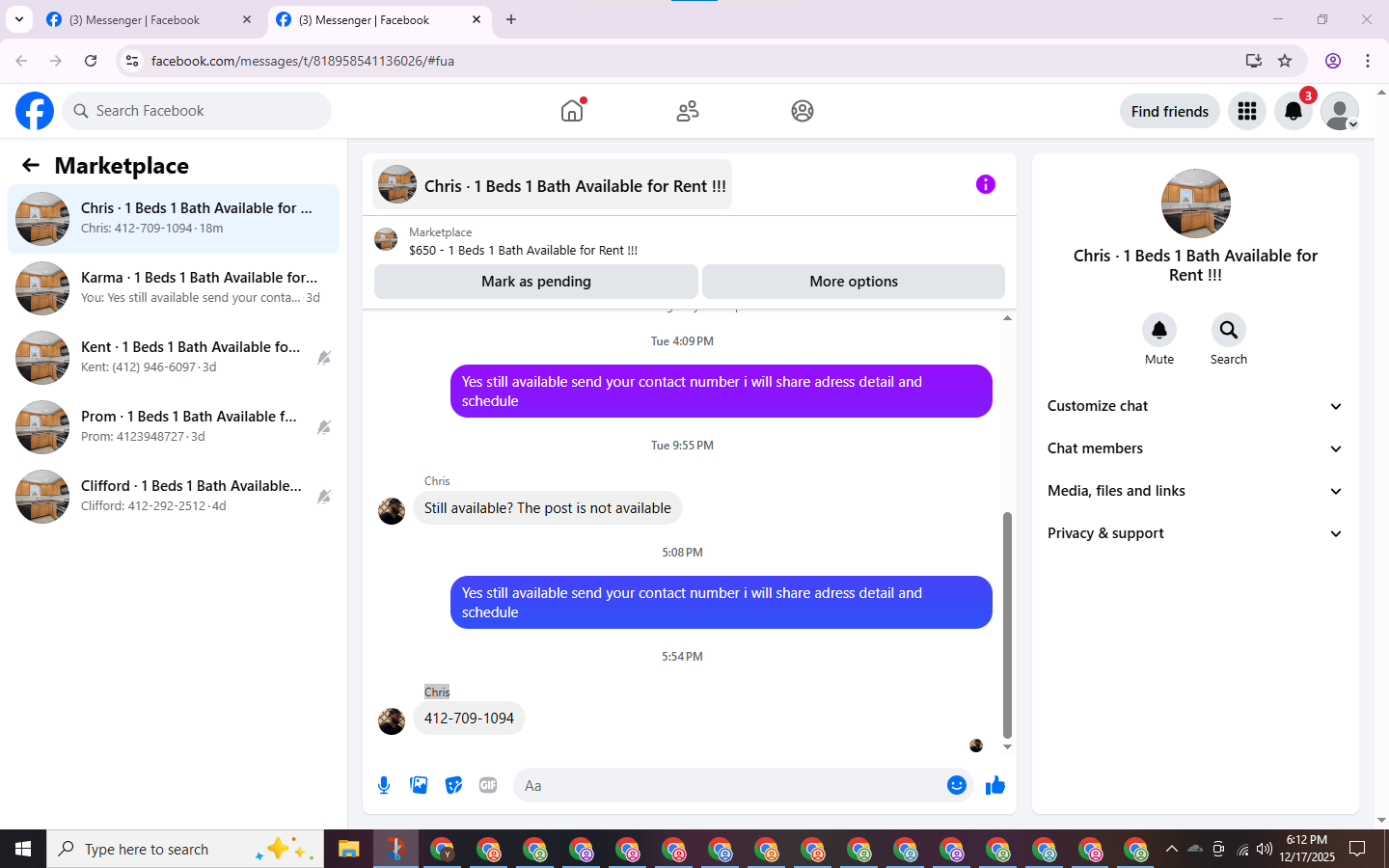
Task: Click the back arrow next to Marketplace
Action: click(31, 165)
